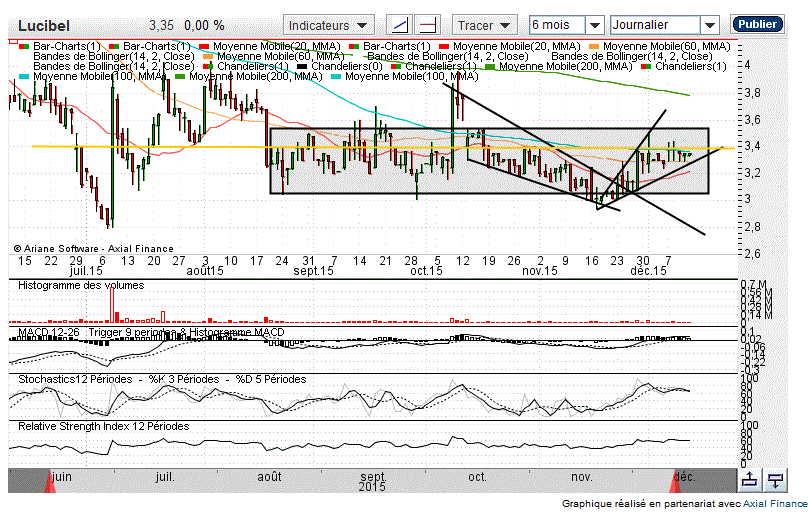Click the 3,8 price axis label
This screenshot has height=520, width=808.
point(752,93)
